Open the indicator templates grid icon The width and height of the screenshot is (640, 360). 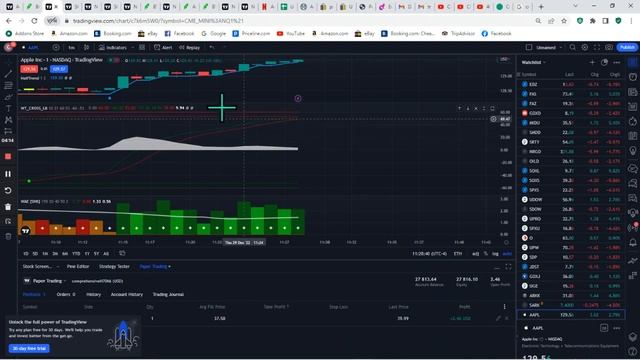pos(142,48)
